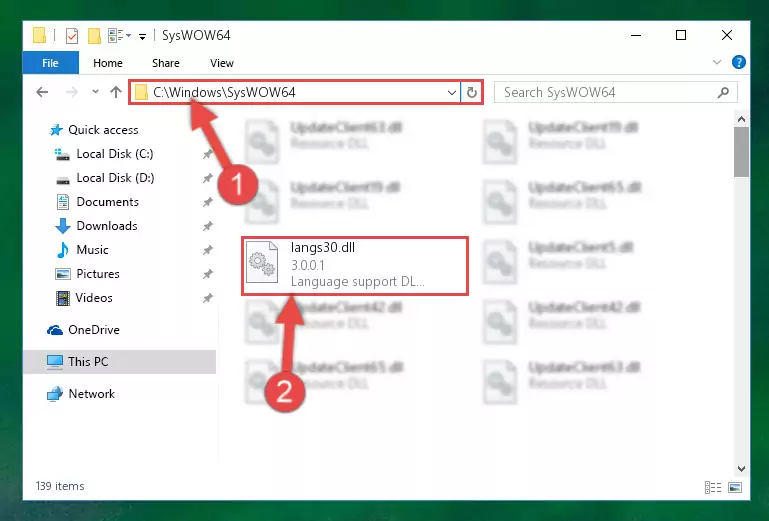Screen dimensions: 769x521
Task: Select the langs30.dll file icon
Action: pyautogui.click(x=262, y=262)
